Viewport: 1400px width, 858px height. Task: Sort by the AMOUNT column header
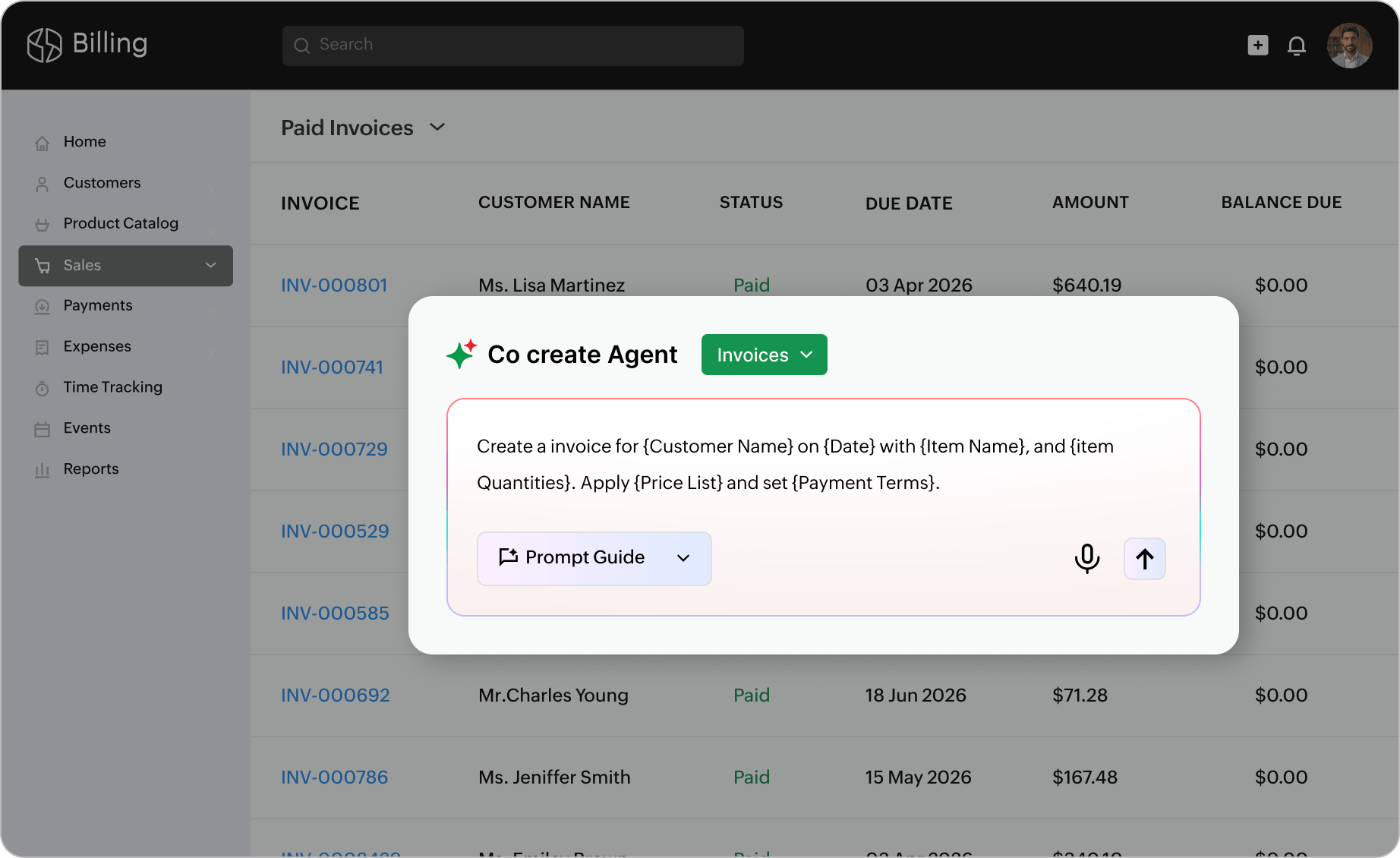pyautogui.click(x=1090, y=203)
